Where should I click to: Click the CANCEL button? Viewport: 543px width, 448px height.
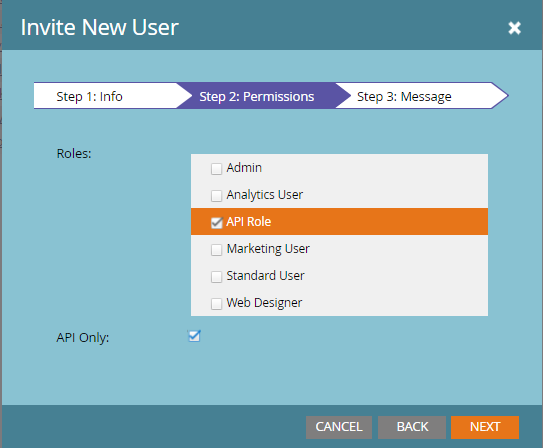click(339, 427)
